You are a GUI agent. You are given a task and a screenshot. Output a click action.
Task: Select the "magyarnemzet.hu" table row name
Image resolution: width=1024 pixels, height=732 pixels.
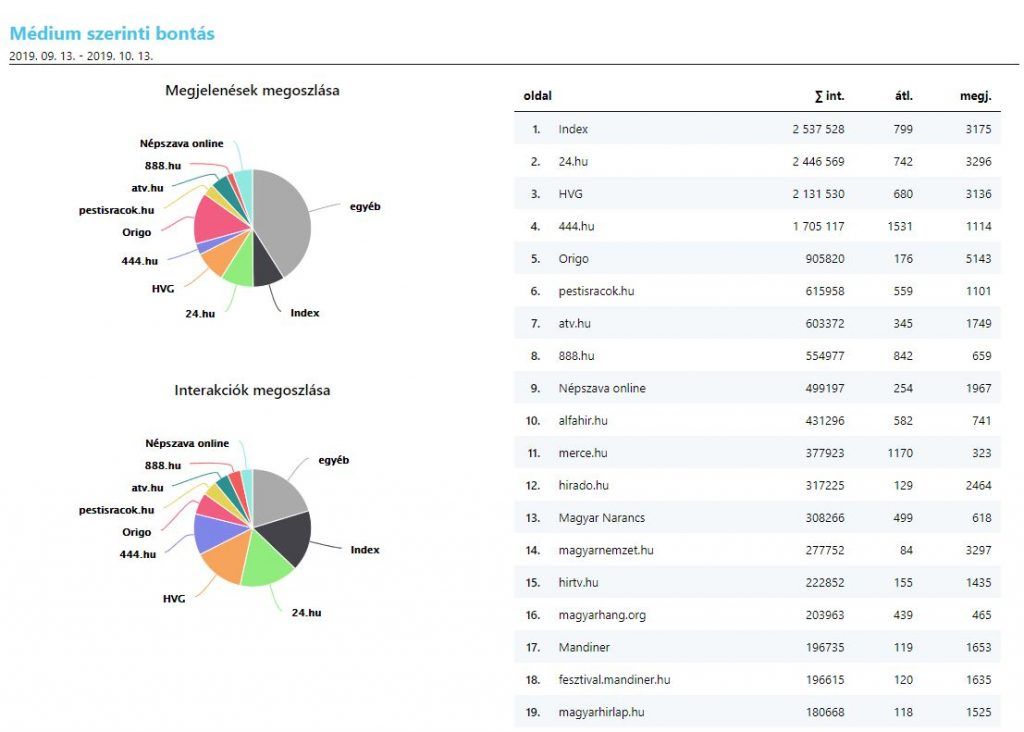[606, 550]
